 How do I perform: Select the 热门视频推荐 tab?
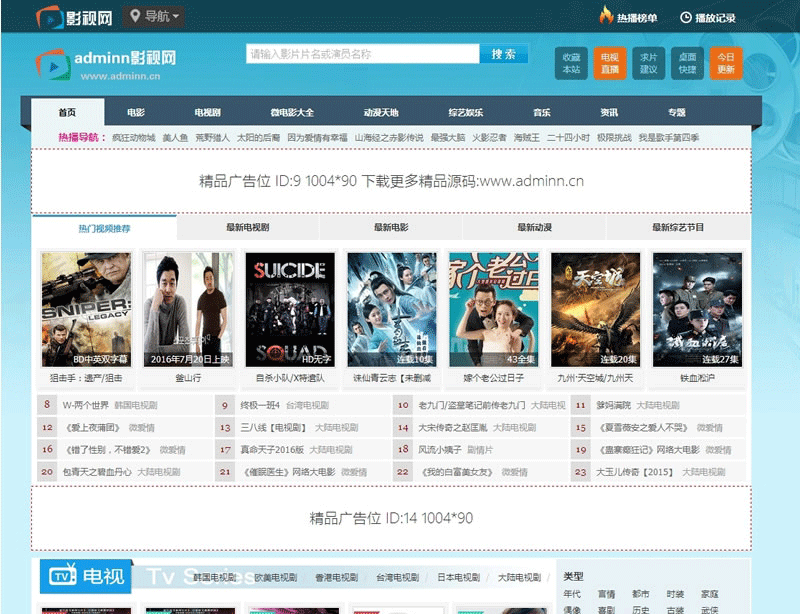click(x=105, y=228)
